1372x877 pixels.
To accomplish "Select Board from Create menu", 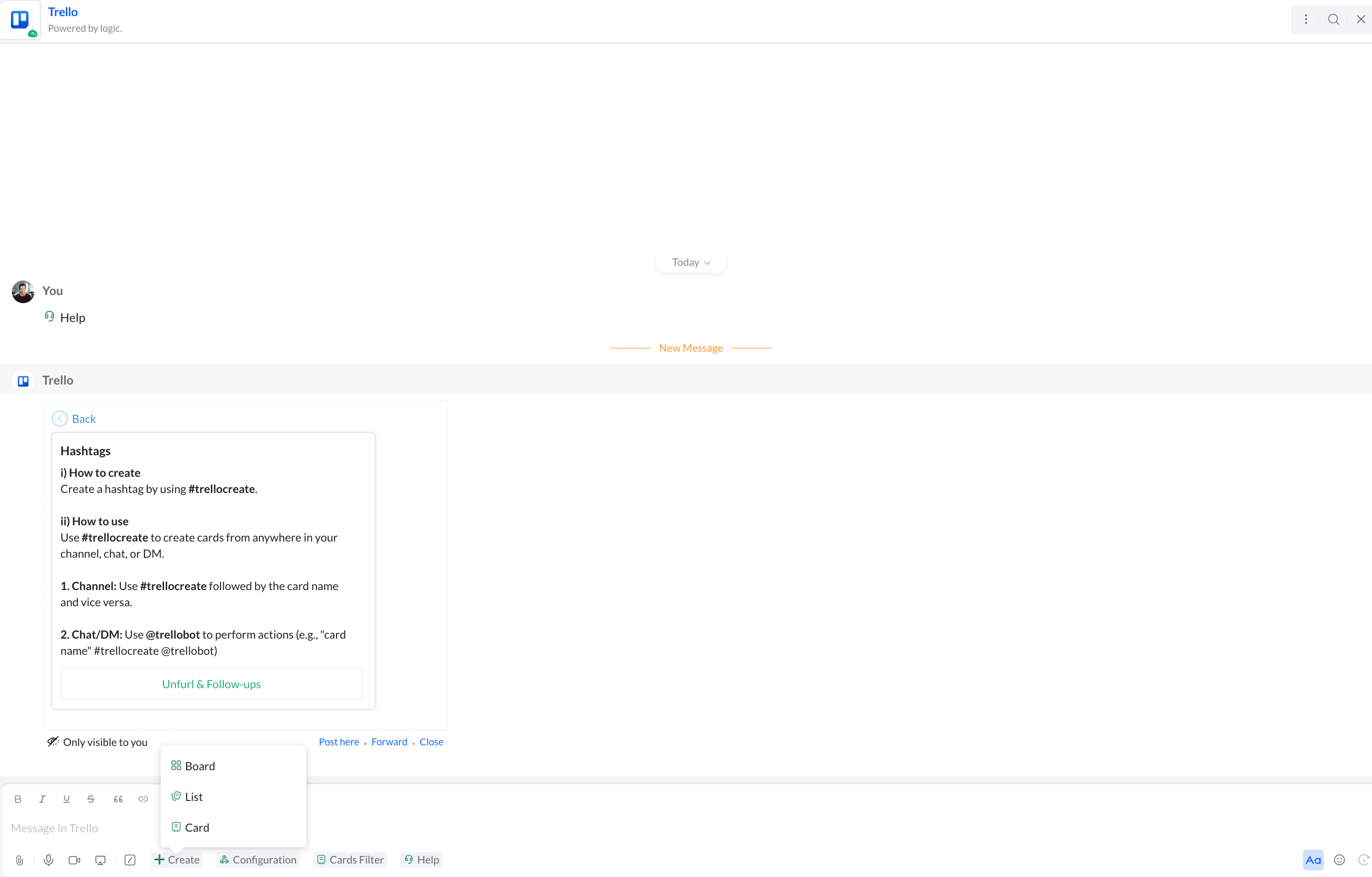I will 234,766.
